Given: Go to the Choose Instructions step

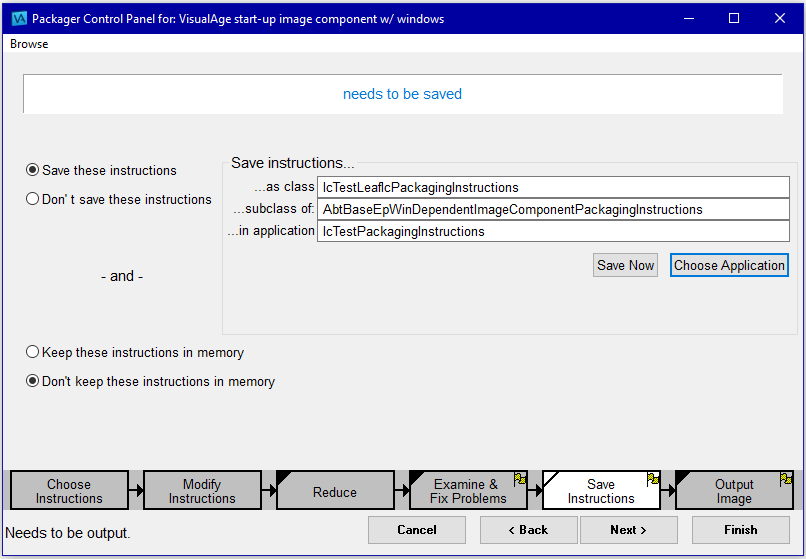Looking at the screenshot, I should (x=69, y=491).
